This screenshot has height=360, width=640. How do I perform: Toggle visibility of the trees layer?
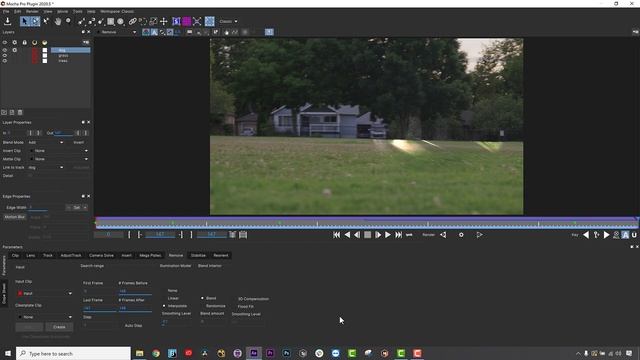(4, 61)
